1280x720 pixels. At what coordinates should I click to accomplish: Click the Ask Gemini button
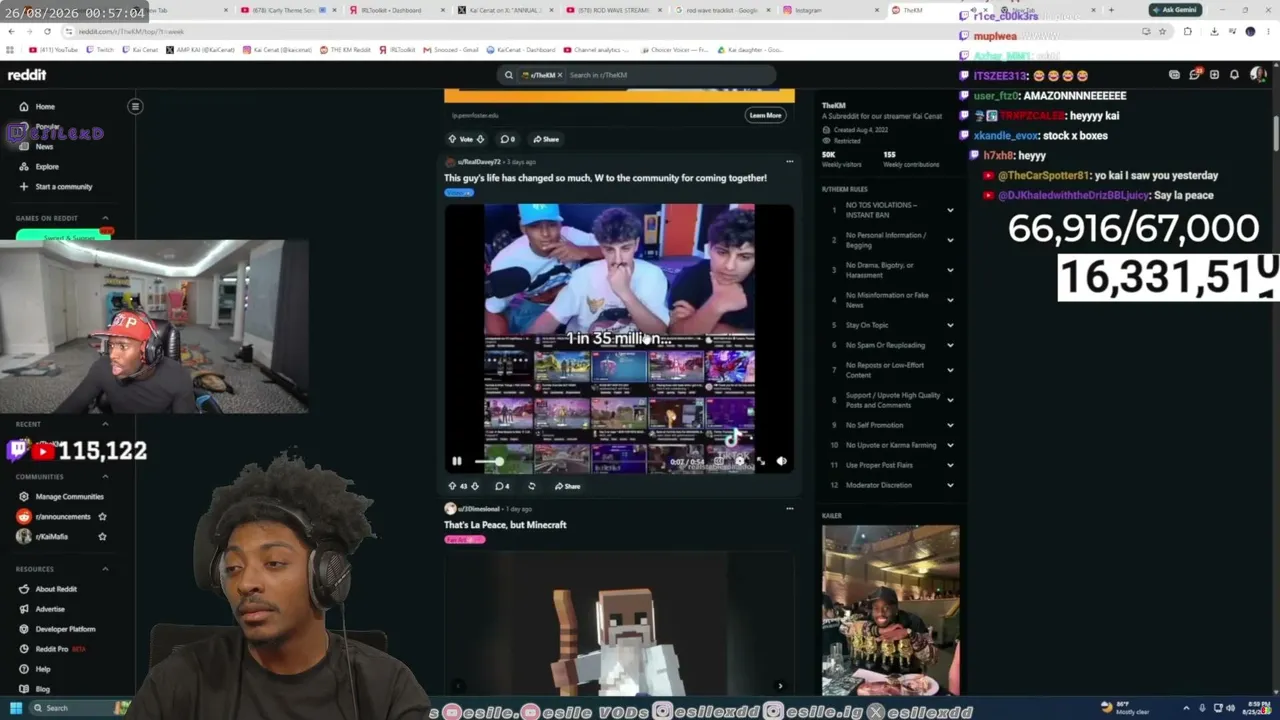click(x=1175, y=10)
